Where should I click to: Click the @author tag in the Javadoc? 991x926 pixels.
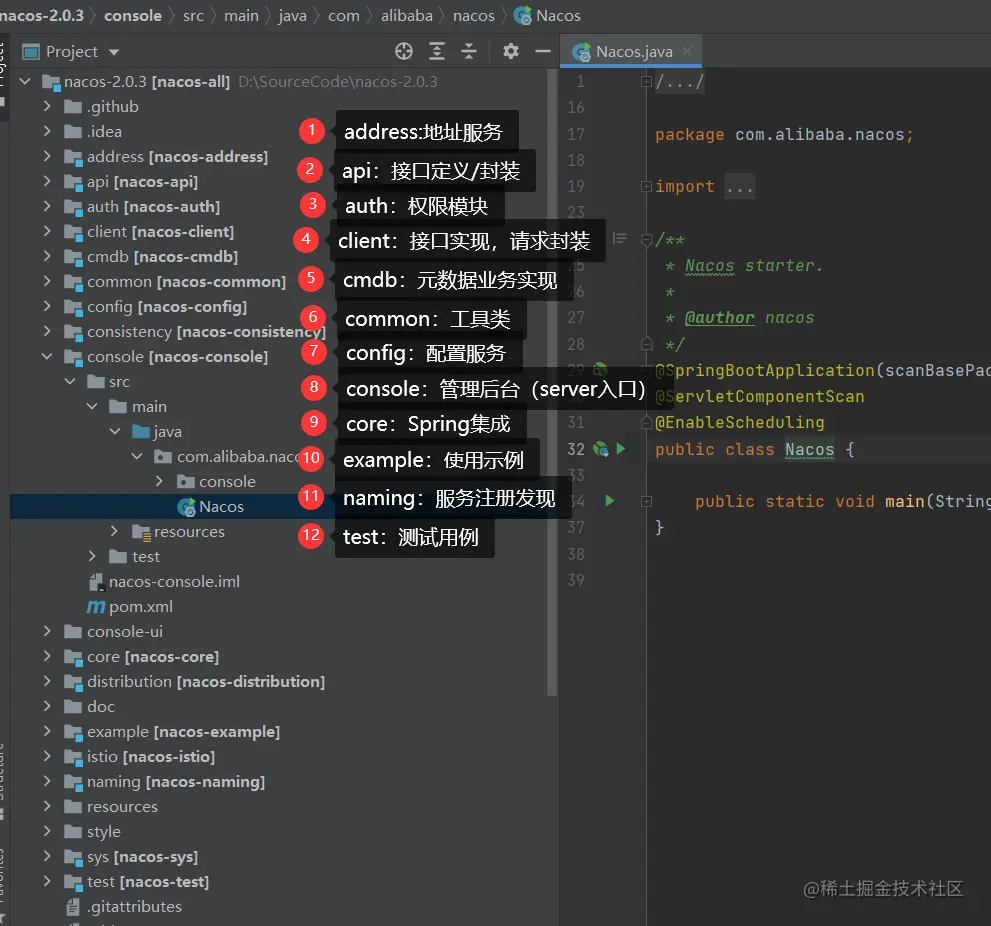pyautogui.click(x=719, y=317)
